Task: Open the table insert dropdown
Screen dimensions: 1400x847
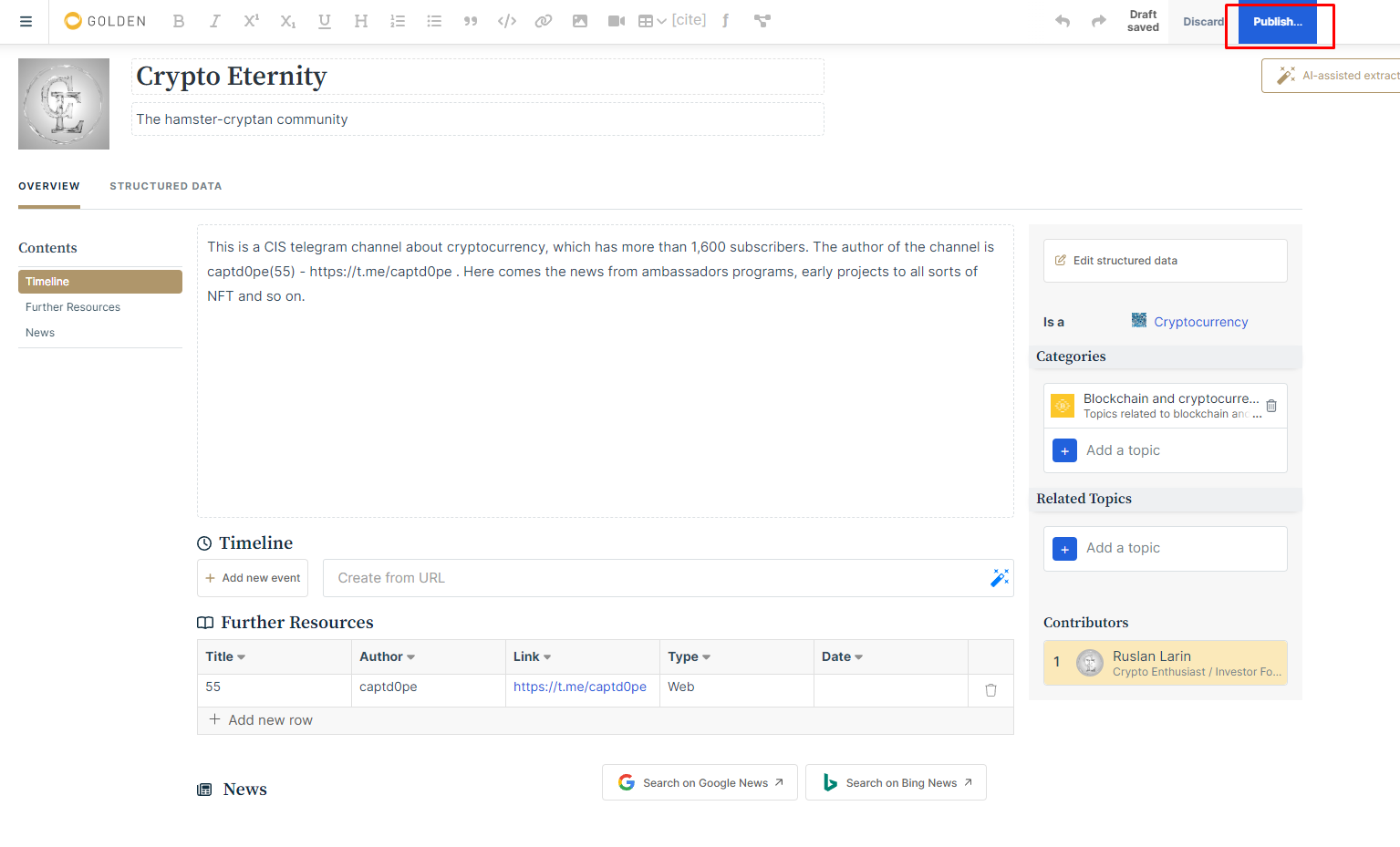Action: coord(652,21)
